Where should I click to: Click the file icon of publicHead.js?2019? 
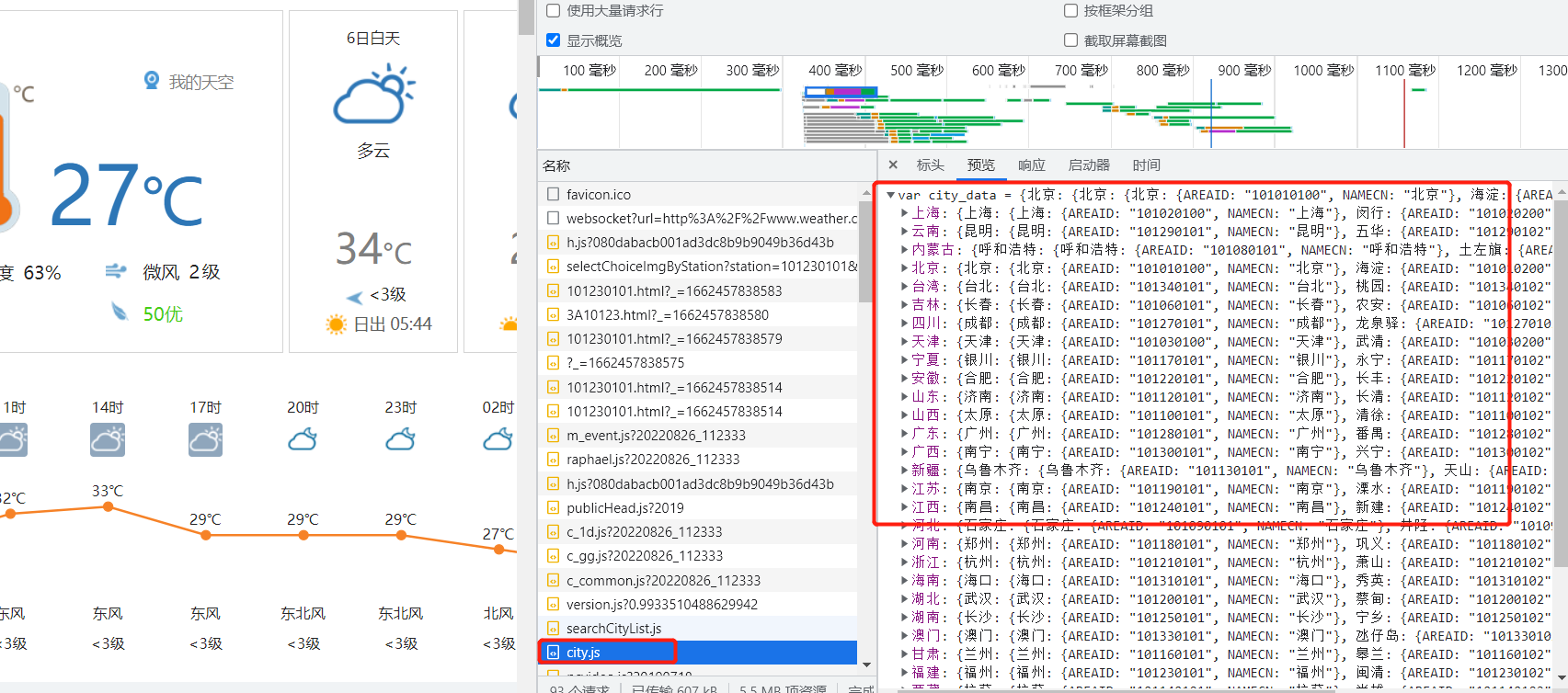[x=553, y=508]
